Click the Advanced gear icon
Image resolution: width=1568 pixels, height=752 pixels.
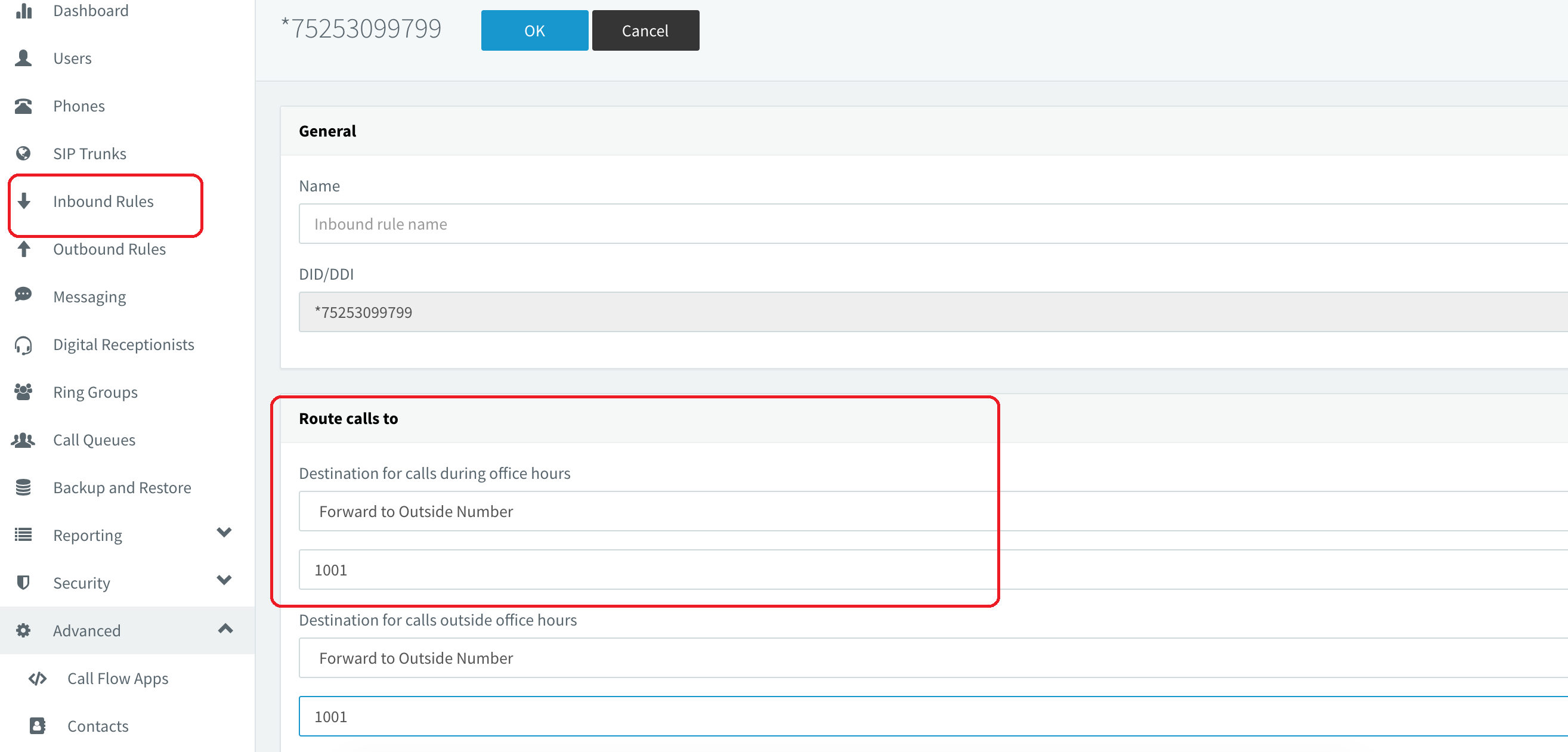(x=24, y=630)
